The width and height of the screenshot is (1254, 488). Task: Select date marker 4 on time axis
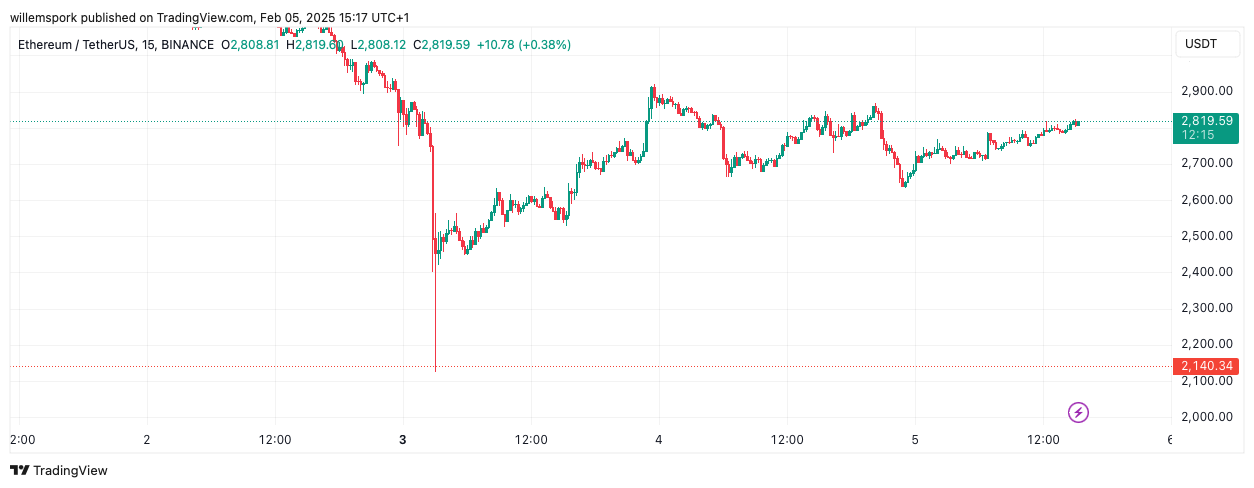(x=659, y=440)
